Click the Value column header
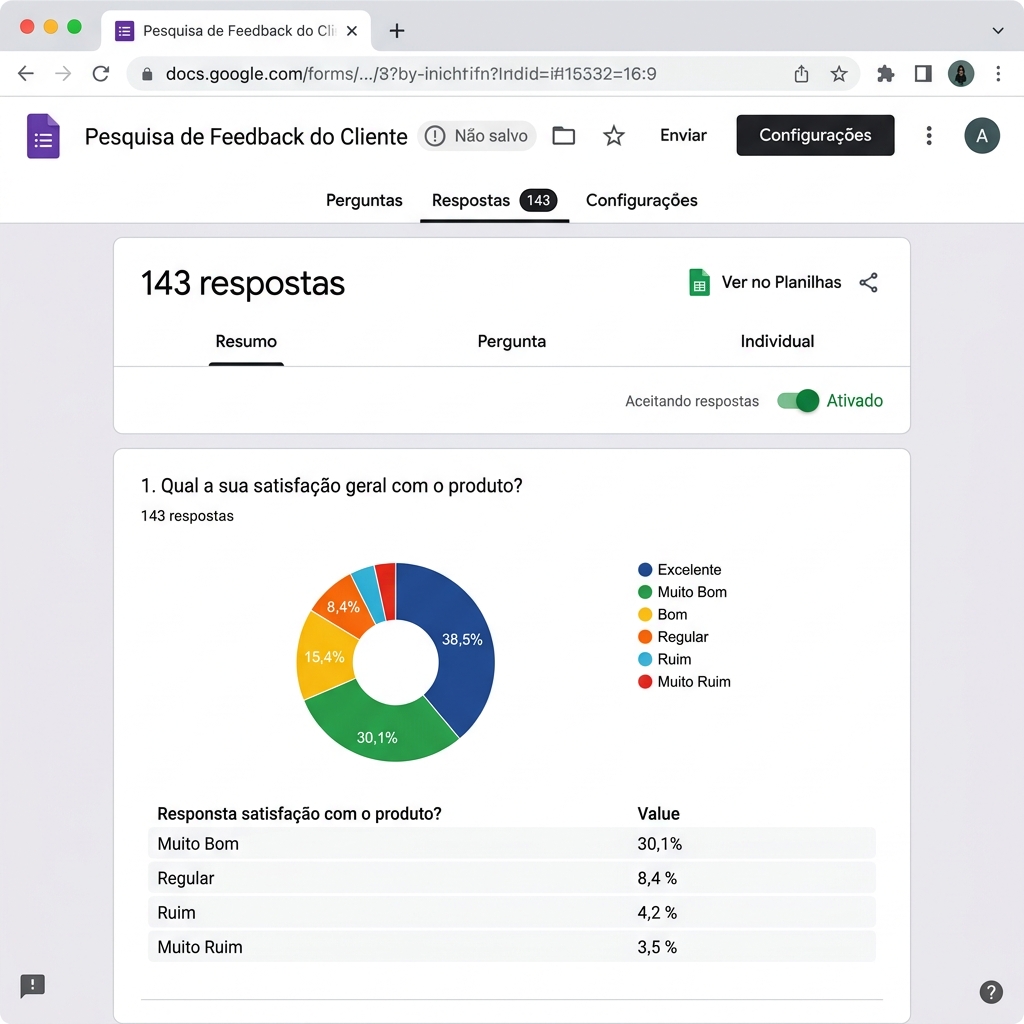This screenshot has height=1024, width=1024. click(658, 814)
